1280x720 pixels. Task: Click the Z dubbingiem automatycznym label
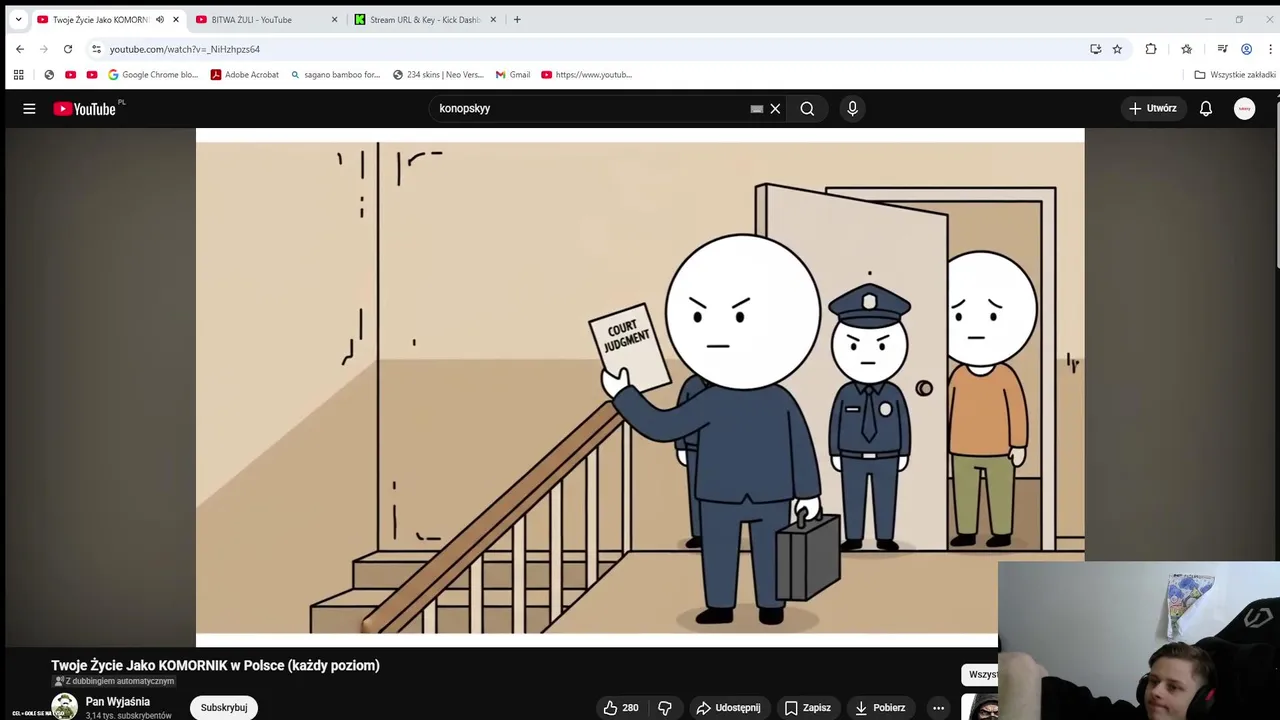coord(114,681)
